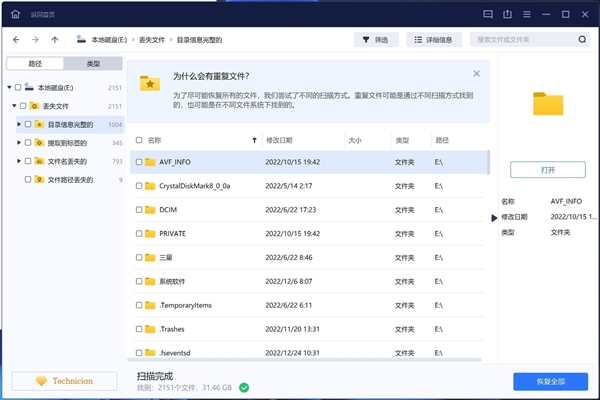Click the green scan complete checkmark
The image size is (600, 400).
point(244,386)
